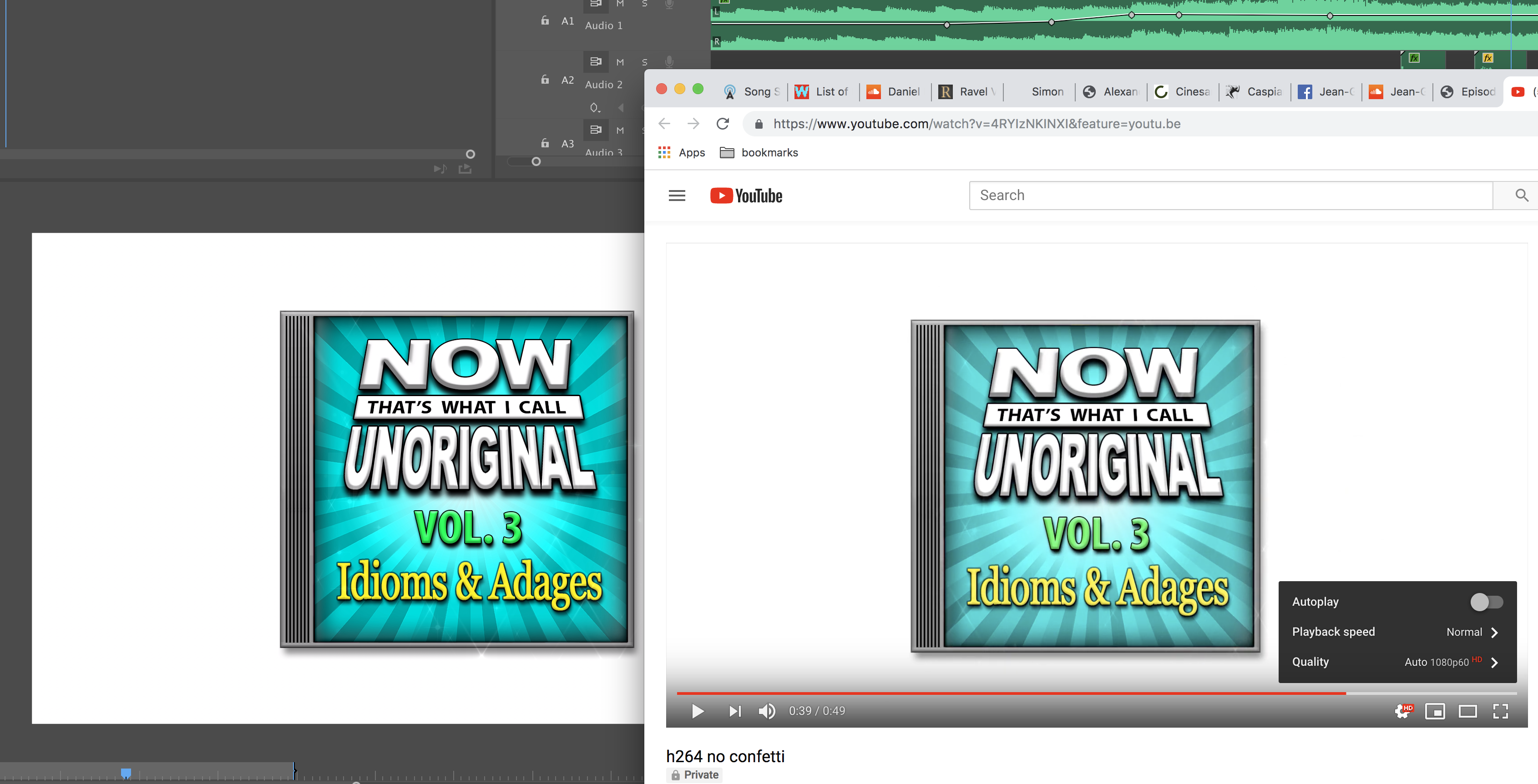The height and width of the screenshot is (784, 1538).
Task: Go to YouTube home via logo
Action: click(x=746, y=196)
